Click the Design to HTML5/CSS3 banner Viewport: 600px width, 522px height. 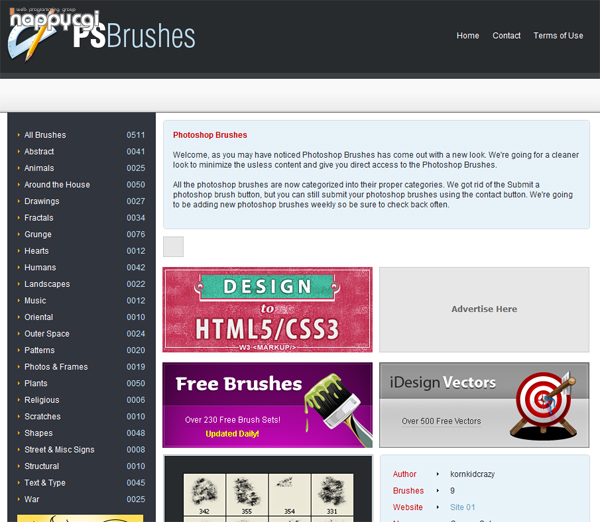[x=267, y=310]
